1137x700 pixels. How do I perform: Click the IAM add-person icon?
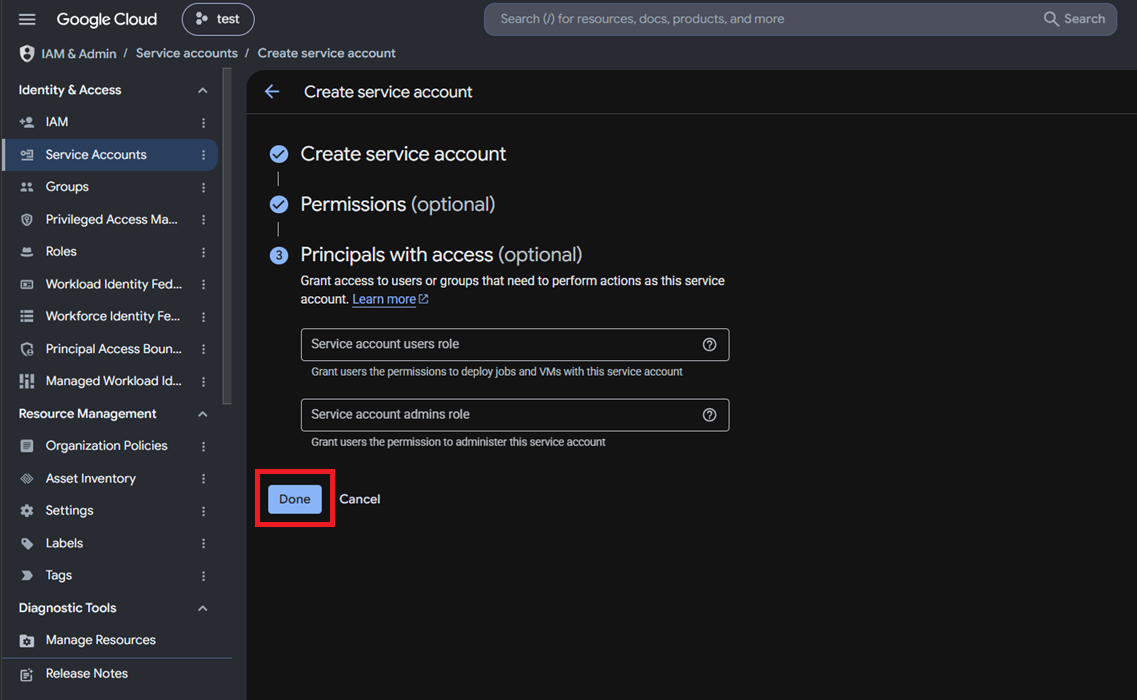[27, 122]
